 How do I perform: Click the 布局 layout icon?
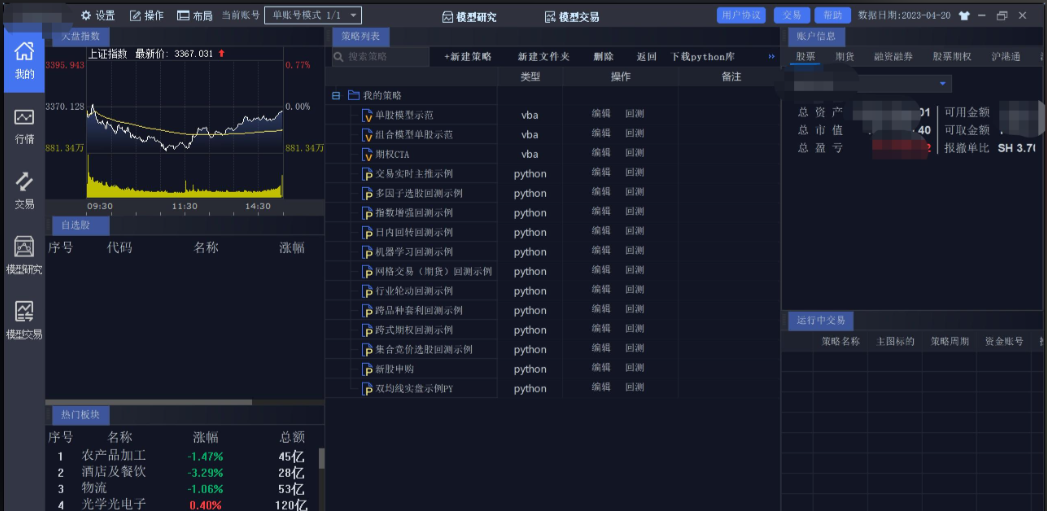point(183,16)
